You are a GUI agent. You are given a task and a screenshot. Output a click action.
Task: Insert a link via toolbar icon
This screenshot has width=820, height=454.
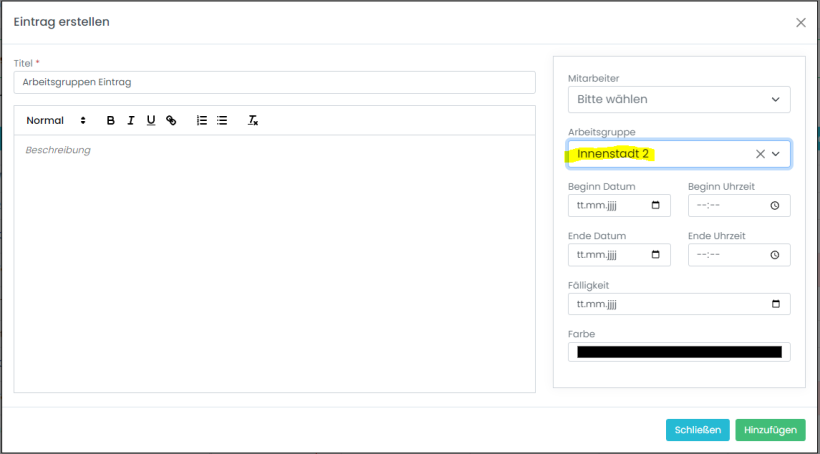[171, 121]
